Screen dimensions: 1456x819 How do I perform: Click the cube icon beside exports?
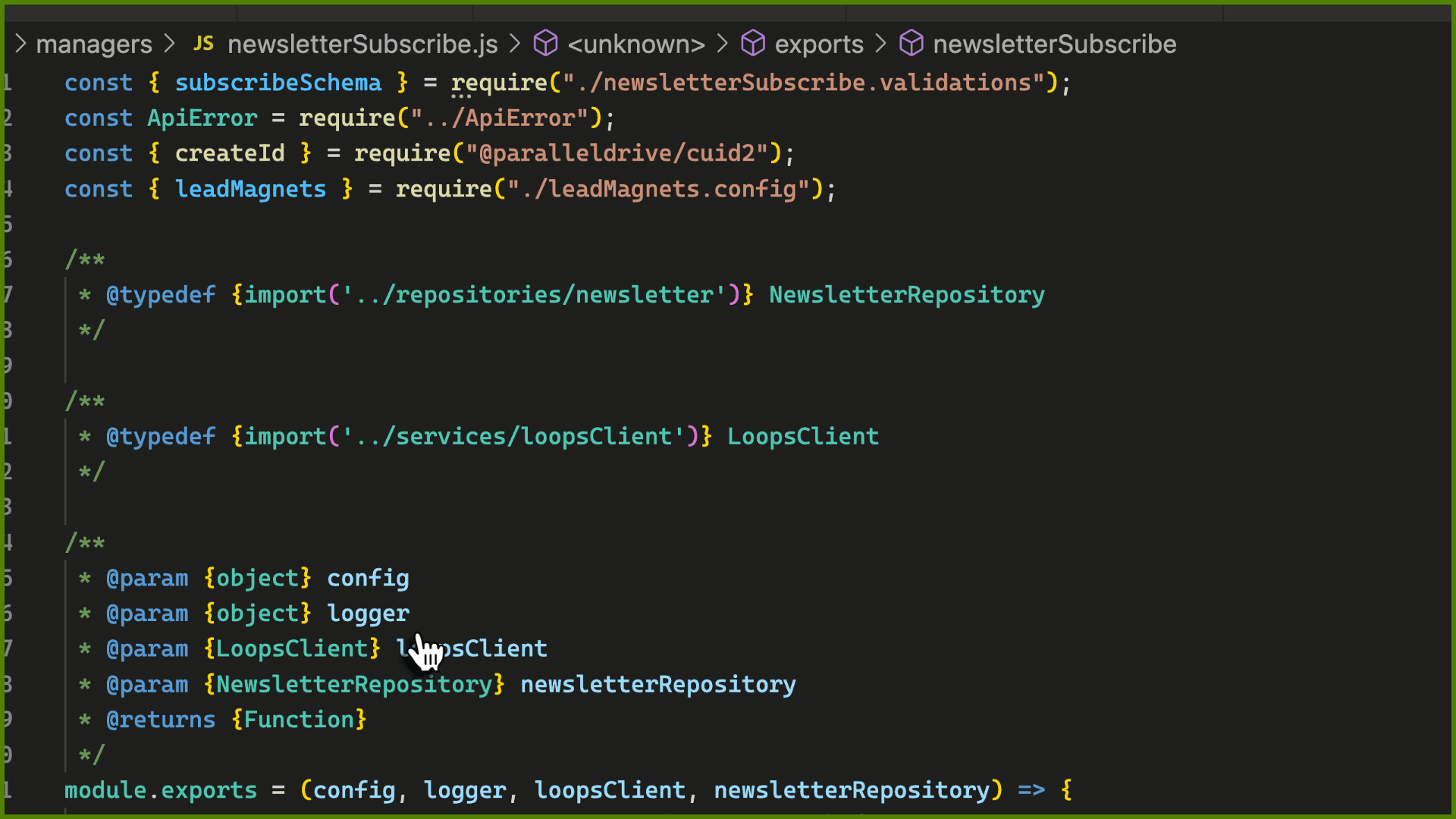pyautogui.click(x=753, y=43)
